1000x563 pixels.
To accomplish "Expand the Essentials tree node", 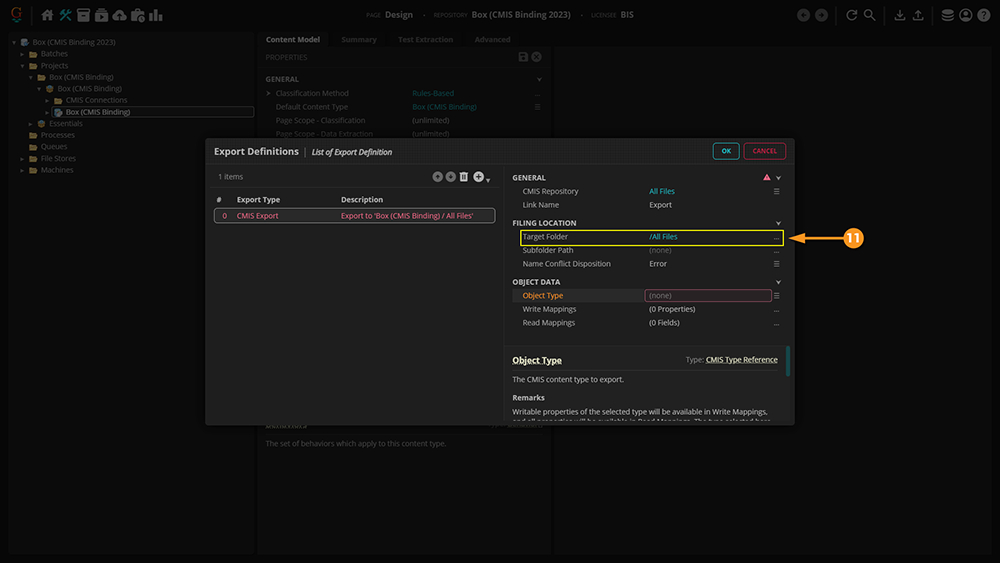I will 31,124.
